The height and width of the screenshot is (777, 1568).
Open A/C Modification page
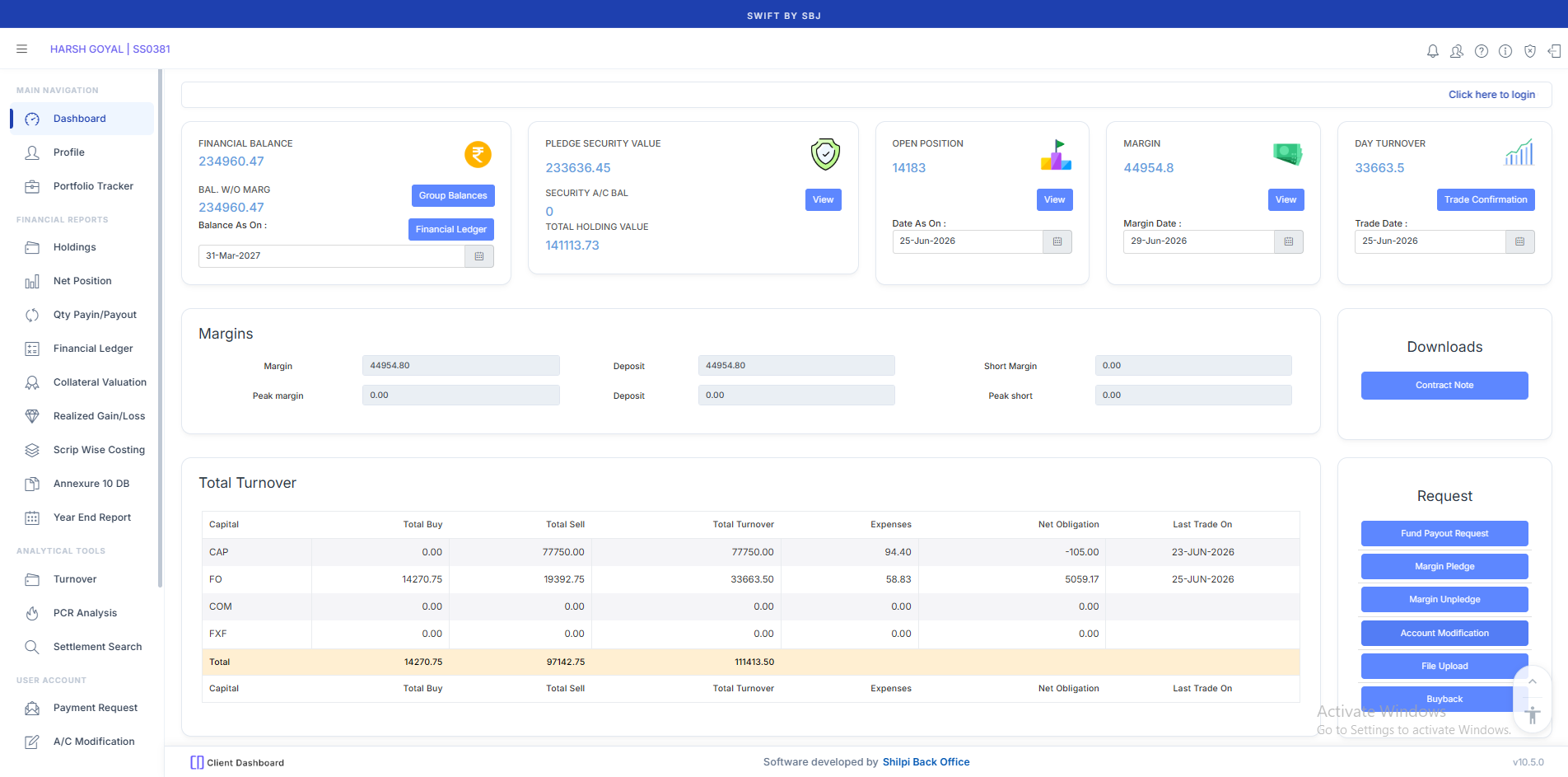[82, 742]
